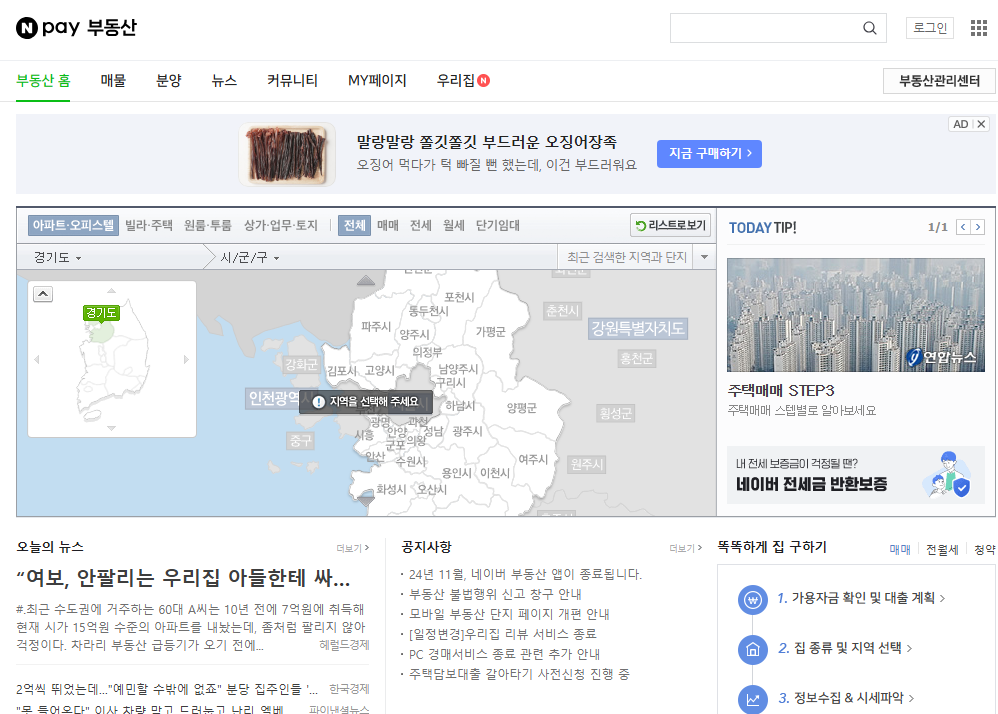Select 매매 transaction filter

(388, 225)
